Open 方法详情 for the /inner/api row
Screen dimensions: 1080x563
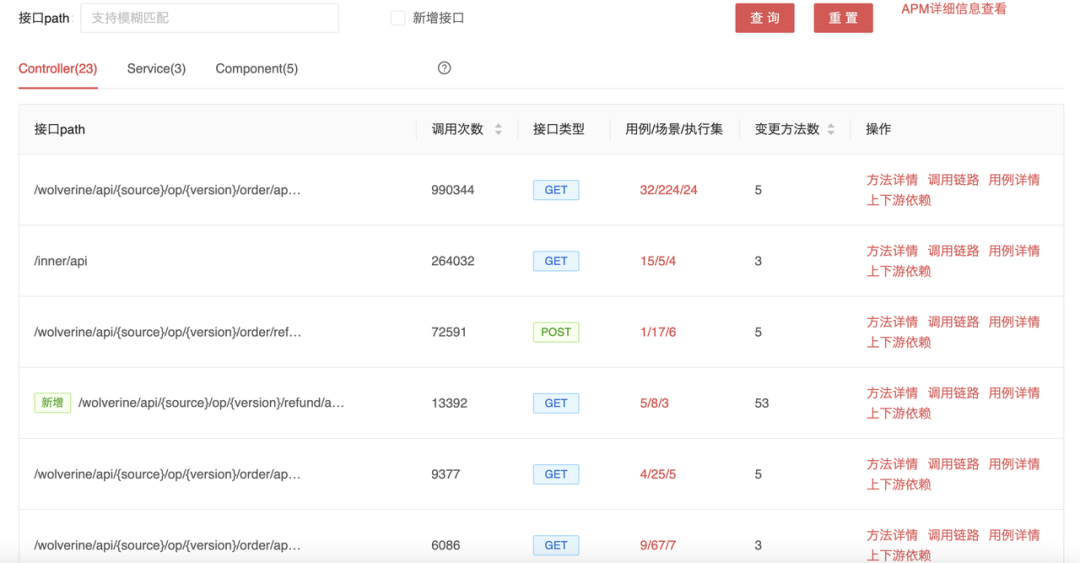point(892,251)
